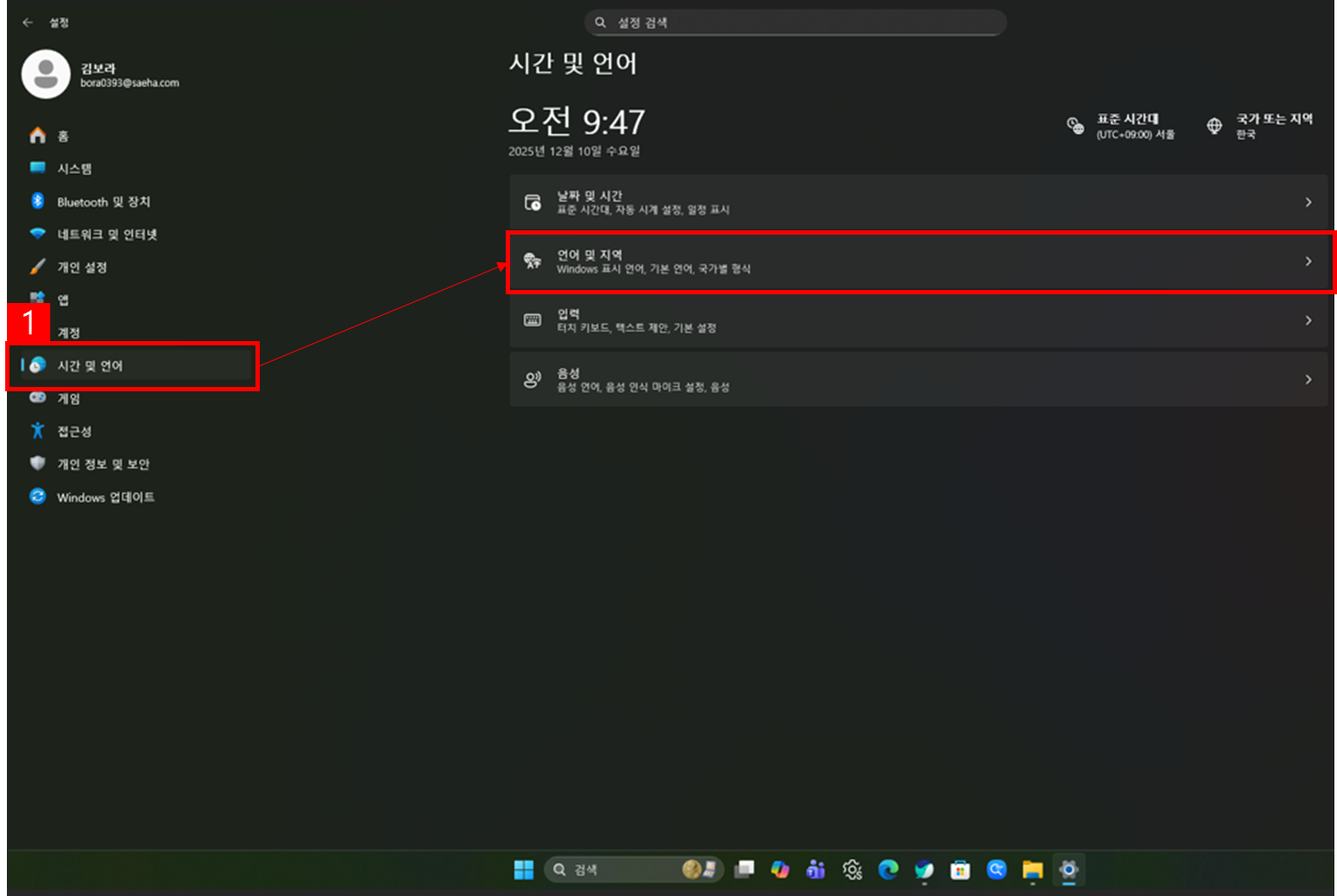Click the 게임 (Gaming) sidebar item
Image resolution: width=1337 pixels, height=896 pixels.
tap(68, 398)
